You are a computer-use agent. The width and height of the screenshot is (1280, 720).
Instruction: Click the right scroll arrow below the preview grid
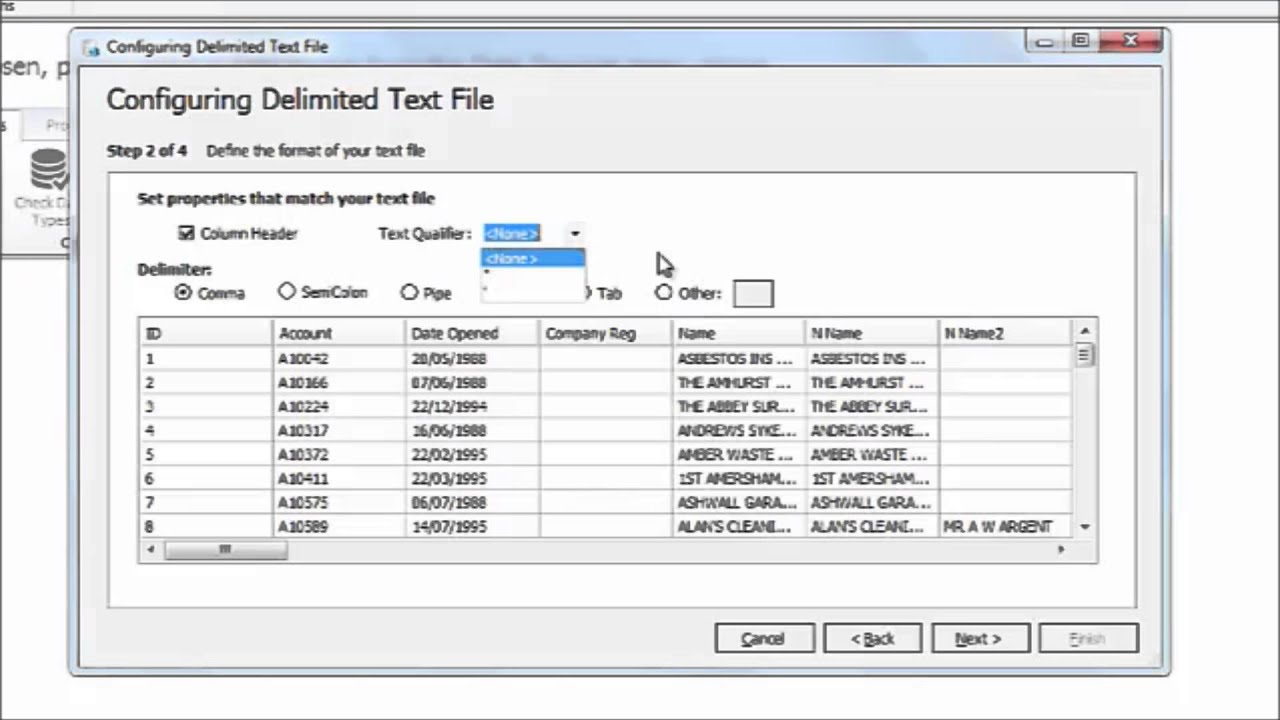(x=1060, y=549)
